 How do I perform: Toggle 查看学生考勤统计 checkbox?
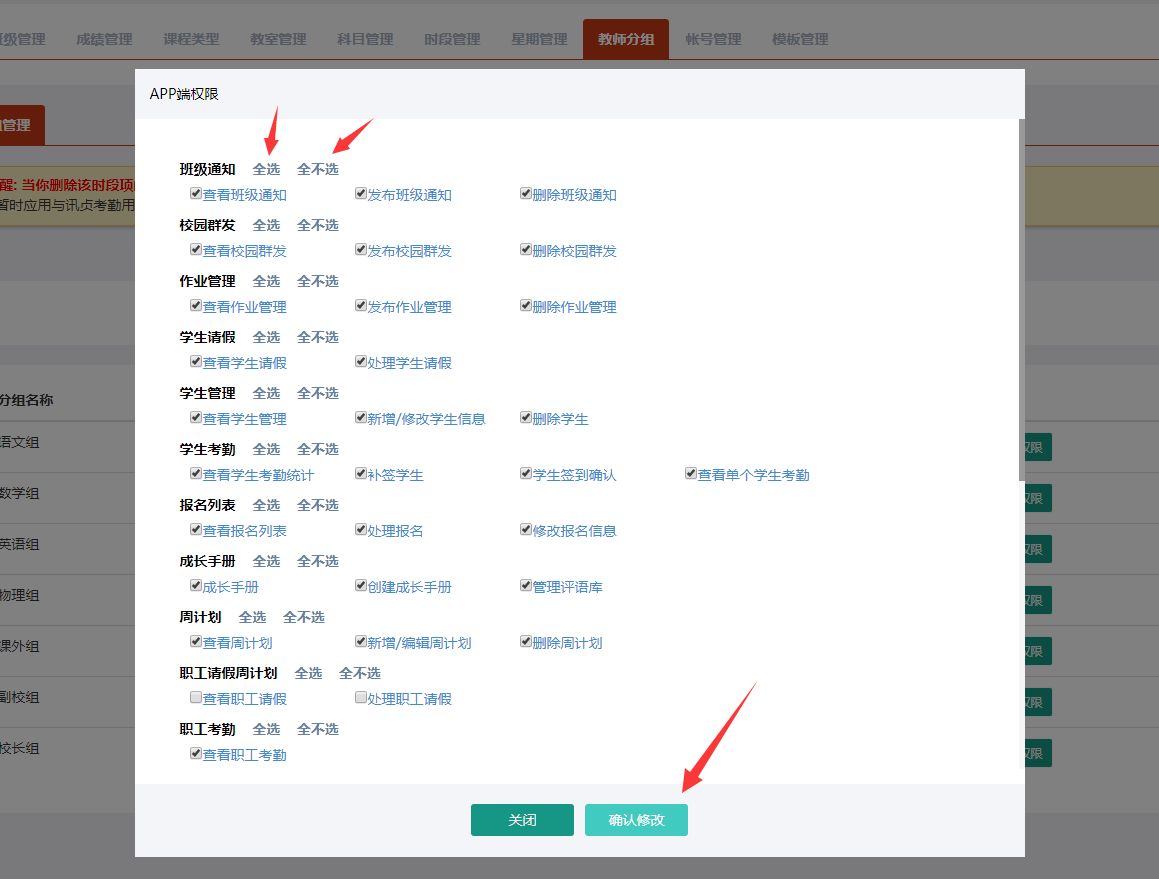pyautogui.click(x=196, y=474)
